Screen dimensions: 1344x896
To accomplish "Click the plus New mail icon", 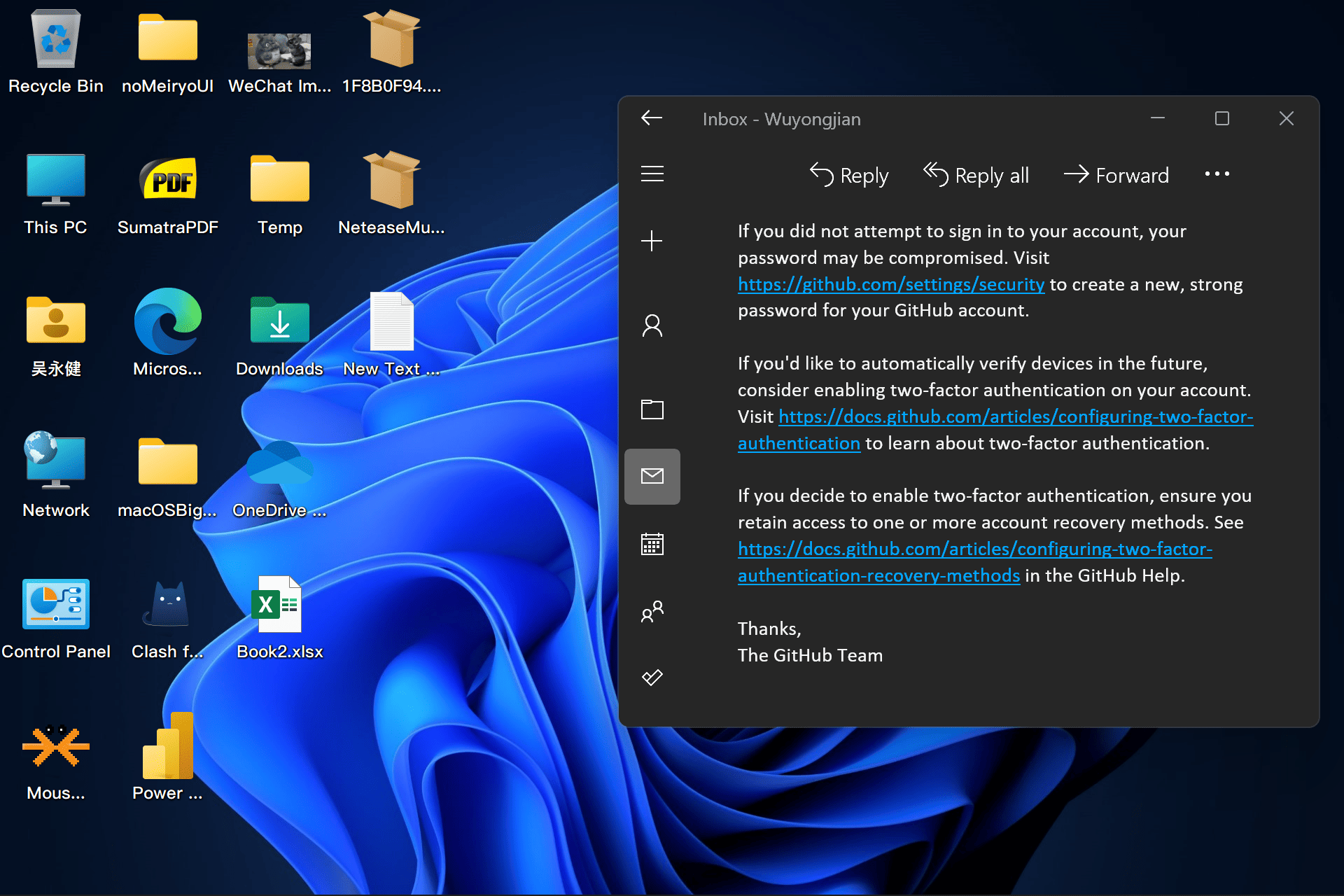I will tap(652, 241).
